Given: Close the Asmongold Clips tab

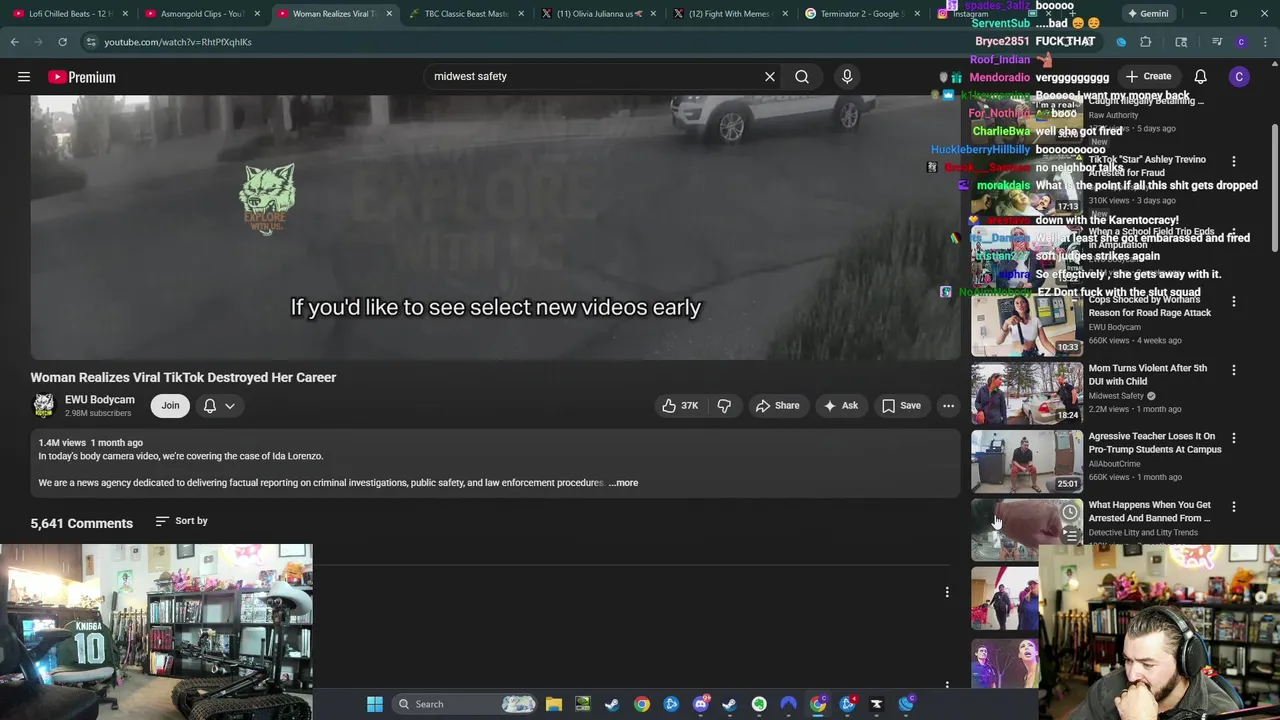Looking at the screenshot, I should 257,14.
